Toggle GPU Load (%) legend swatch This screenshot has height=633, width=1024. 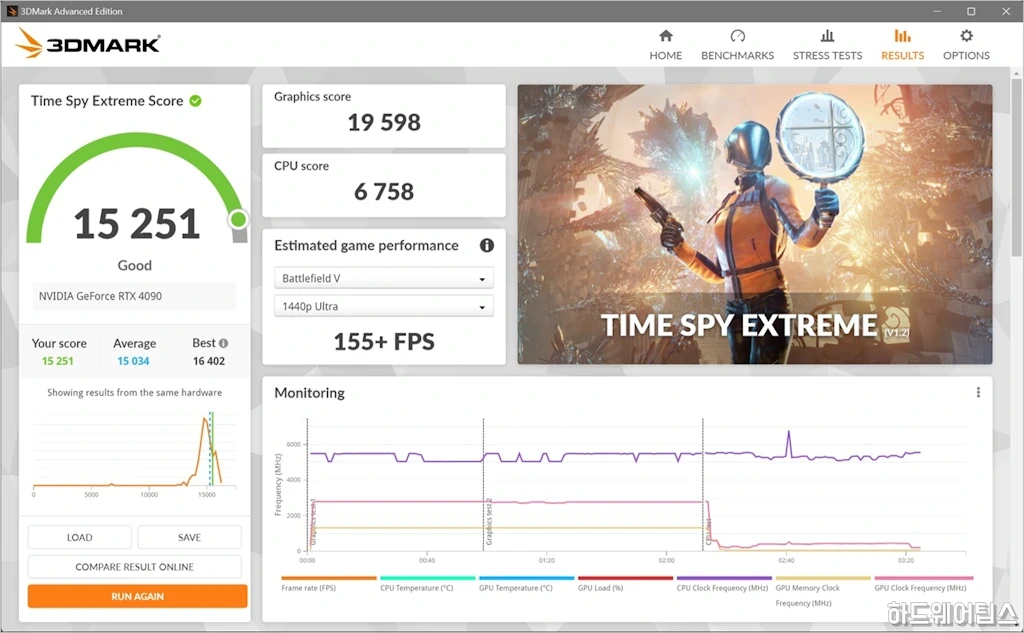tap(626, 578)
